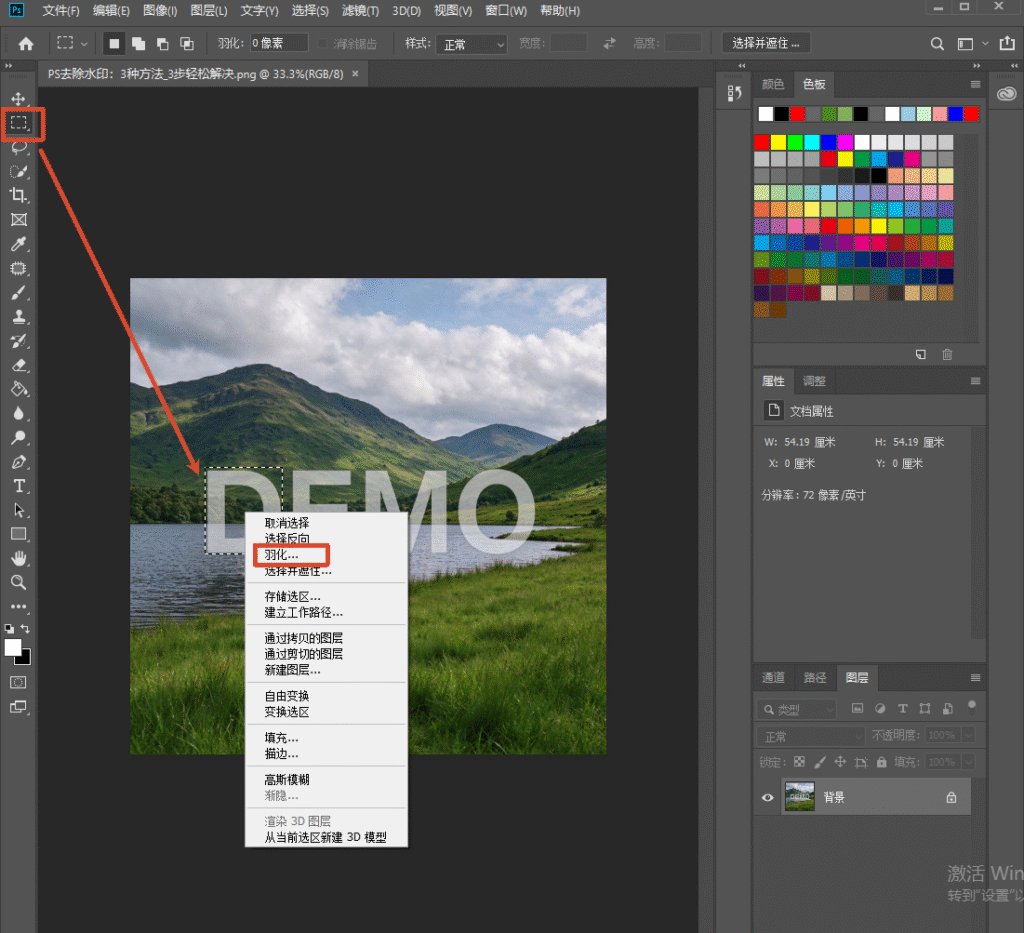The image size is (1024, 933).
Task: Choose 填充... in the context menu
Action: 281,738
